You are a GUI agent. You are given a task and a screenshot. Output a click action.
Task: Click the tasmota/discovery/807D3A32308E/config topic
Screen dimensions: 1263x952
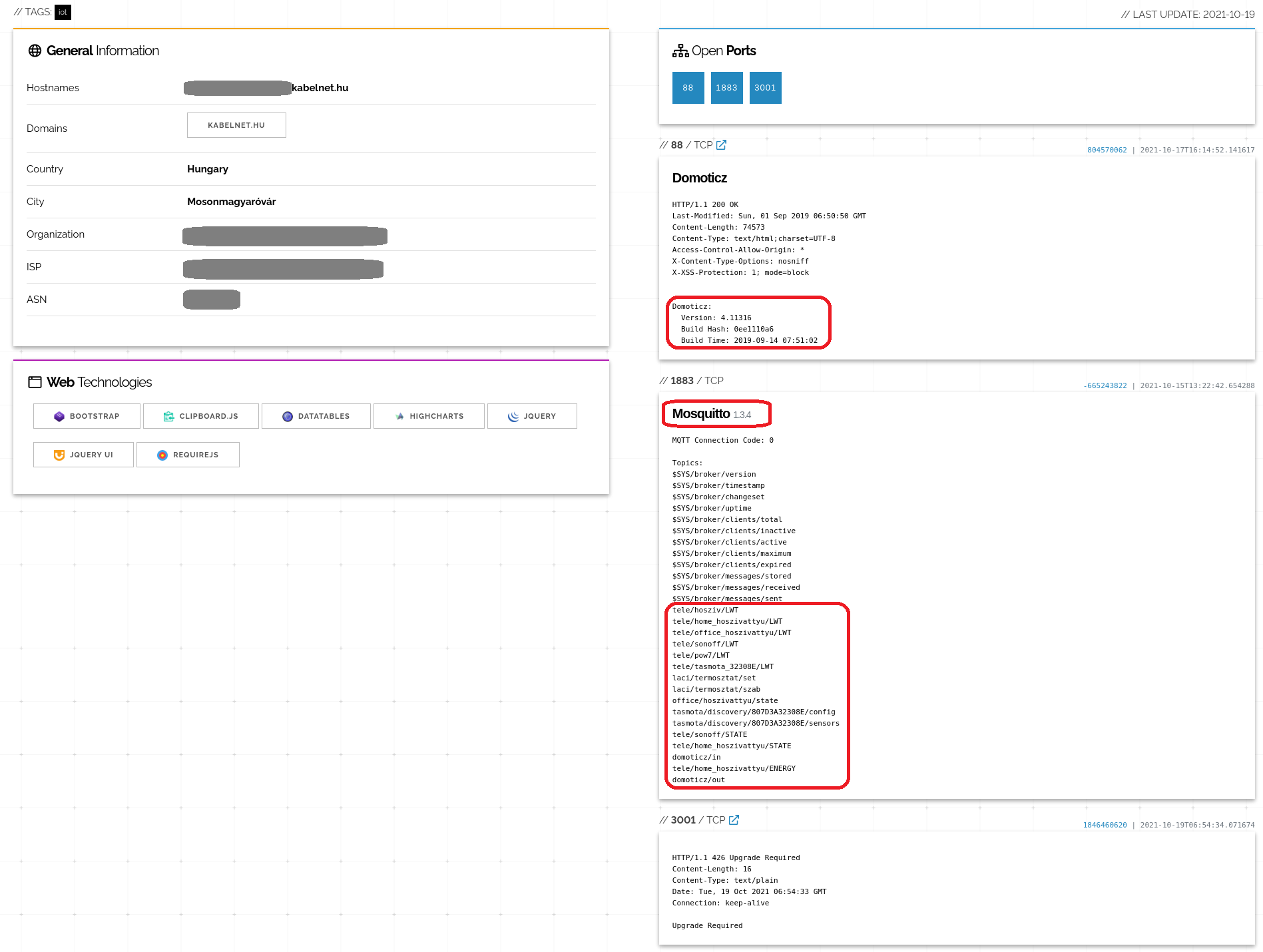pos(754,712)
